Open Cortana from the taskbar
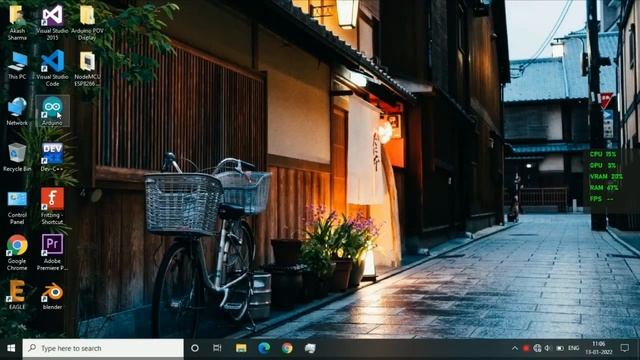This screenshot has width=640, height=360. click(195, 348)
